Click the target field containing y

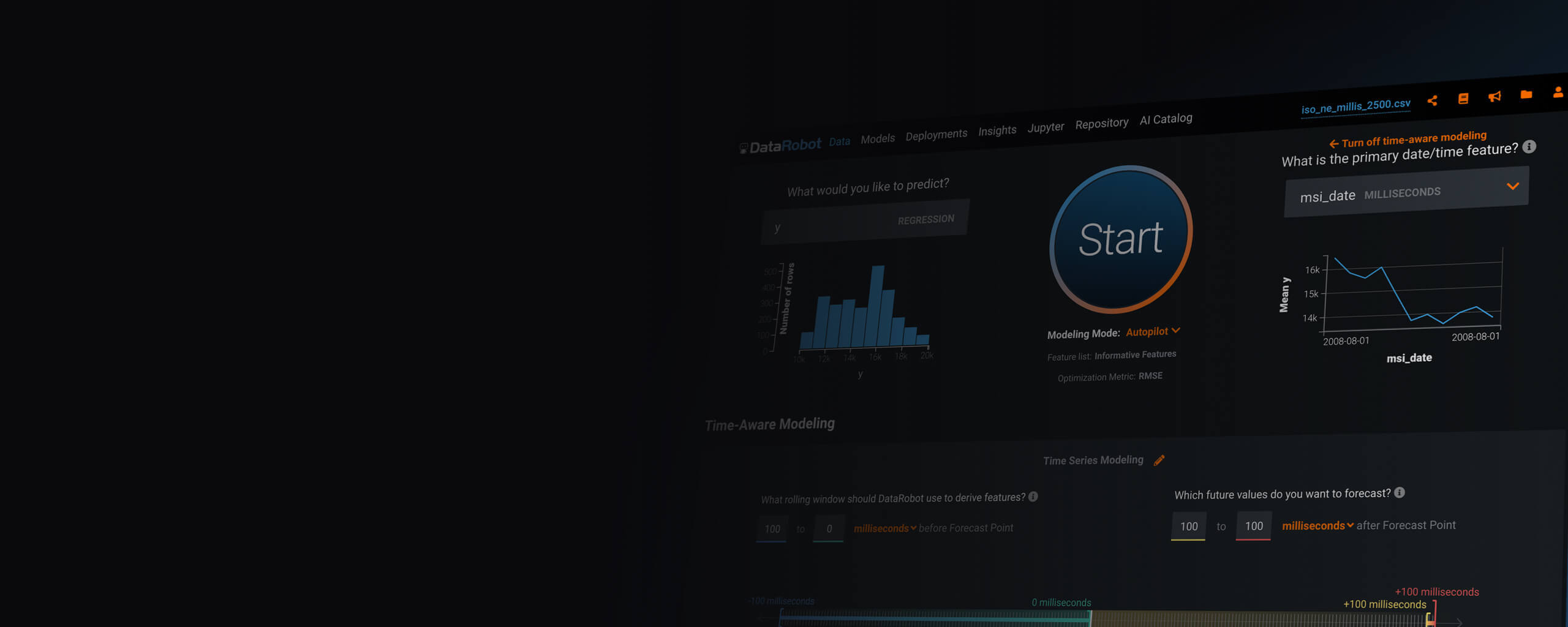tap(864, 222)
